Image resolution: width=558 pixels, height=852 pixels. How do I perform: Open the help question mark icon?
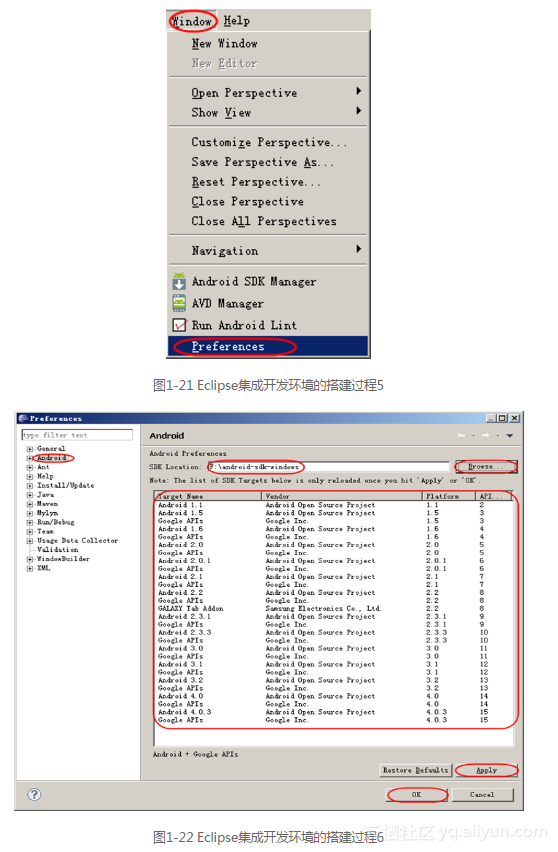tap(34, 794)
